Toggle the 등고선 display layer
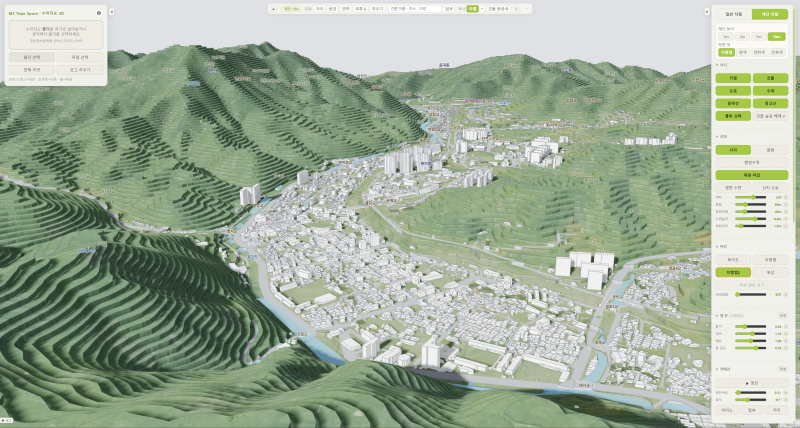Image resolution: width=800 pixels, height=428 pixels. pos(770,103)
